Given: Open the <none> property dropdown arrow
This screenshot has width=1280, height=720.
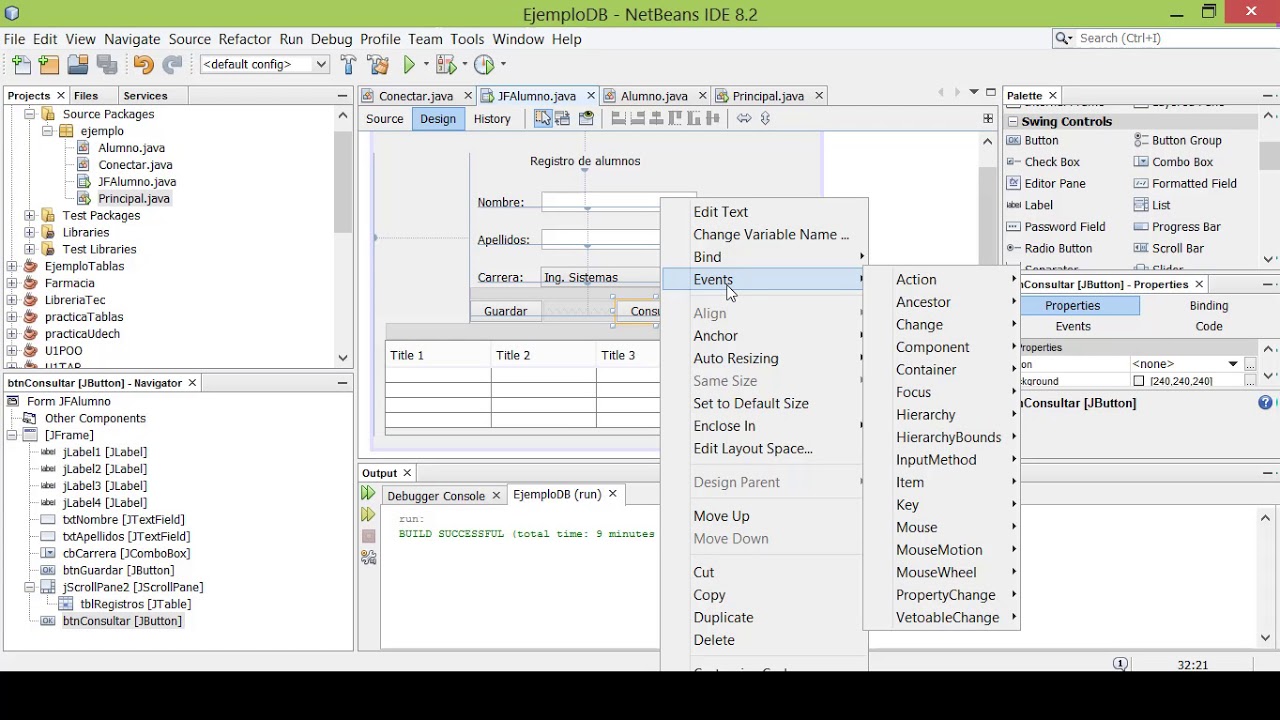Looking at the screenshot, I should [x=1233, y=364].
